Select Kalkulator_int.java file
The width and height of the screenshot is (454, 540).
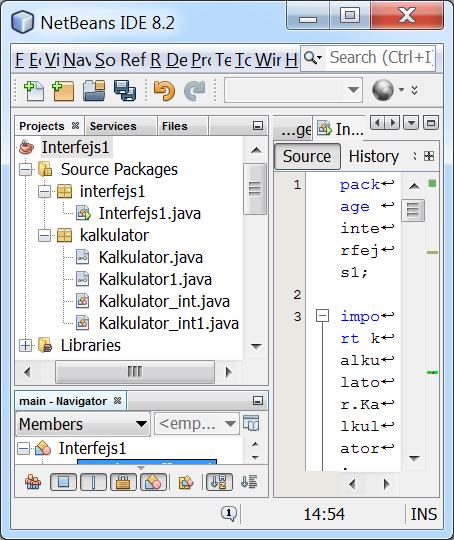[164, 302]
